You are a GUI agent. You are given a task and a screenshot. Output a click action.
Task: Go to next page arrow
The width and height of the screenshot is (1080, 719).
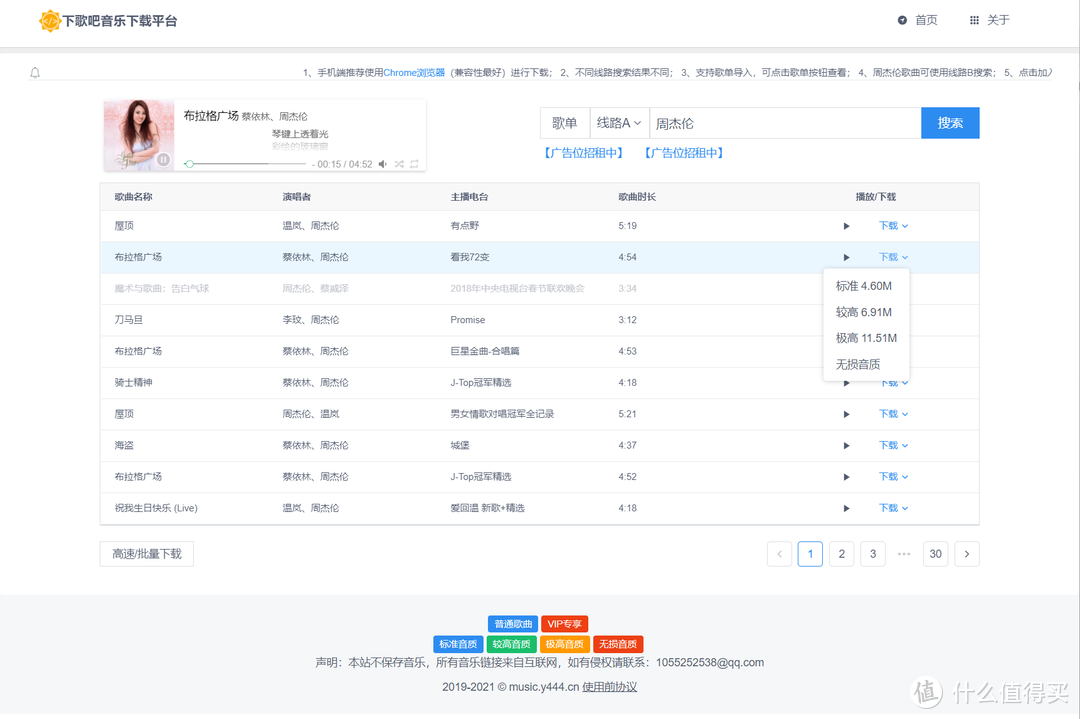pyautogui.click(x=967, y=554)
